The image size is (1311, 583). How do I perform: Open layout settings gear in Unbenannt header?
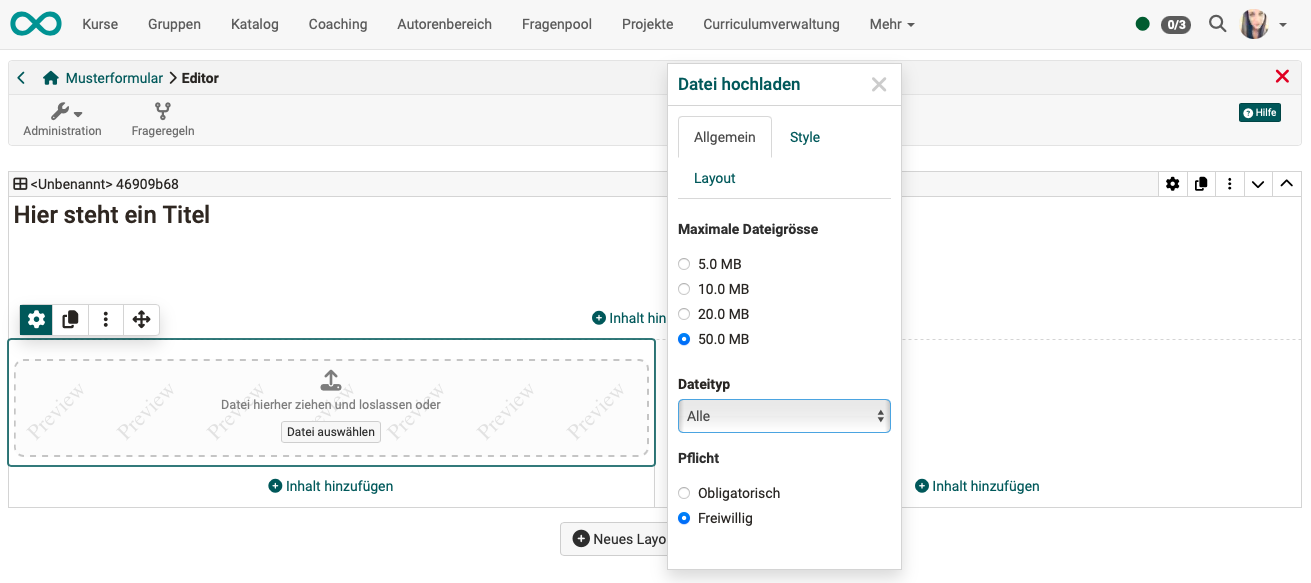pos(1172,184)
